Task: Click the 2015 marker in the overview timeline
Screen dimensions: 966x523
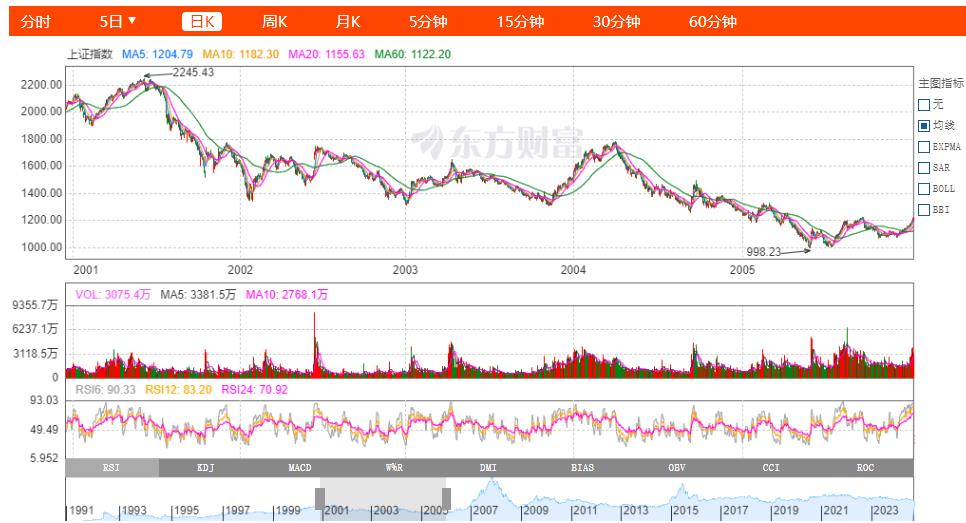Action: 685,510
